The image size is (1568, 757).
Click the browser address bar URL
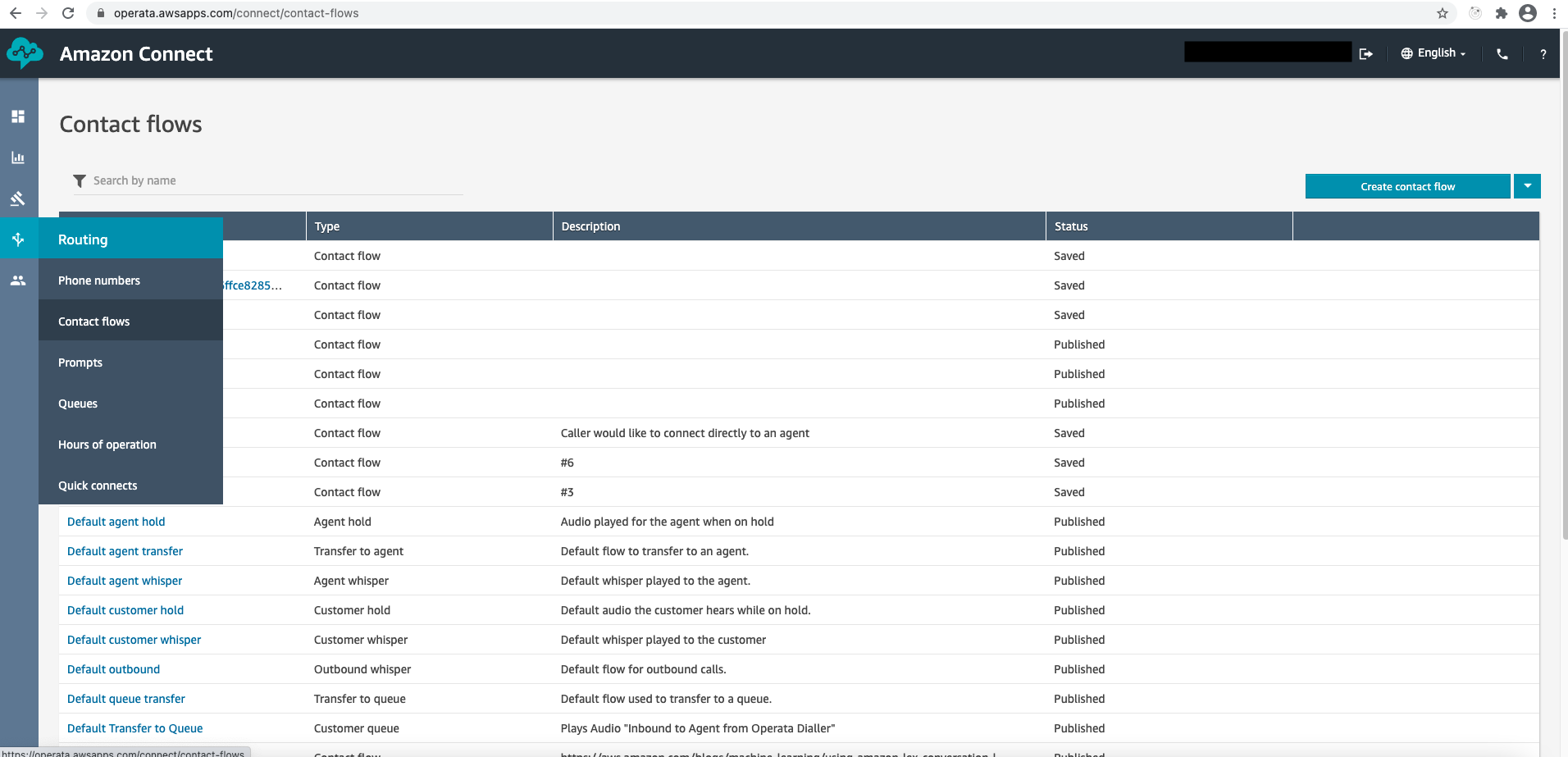pos(236,13)
